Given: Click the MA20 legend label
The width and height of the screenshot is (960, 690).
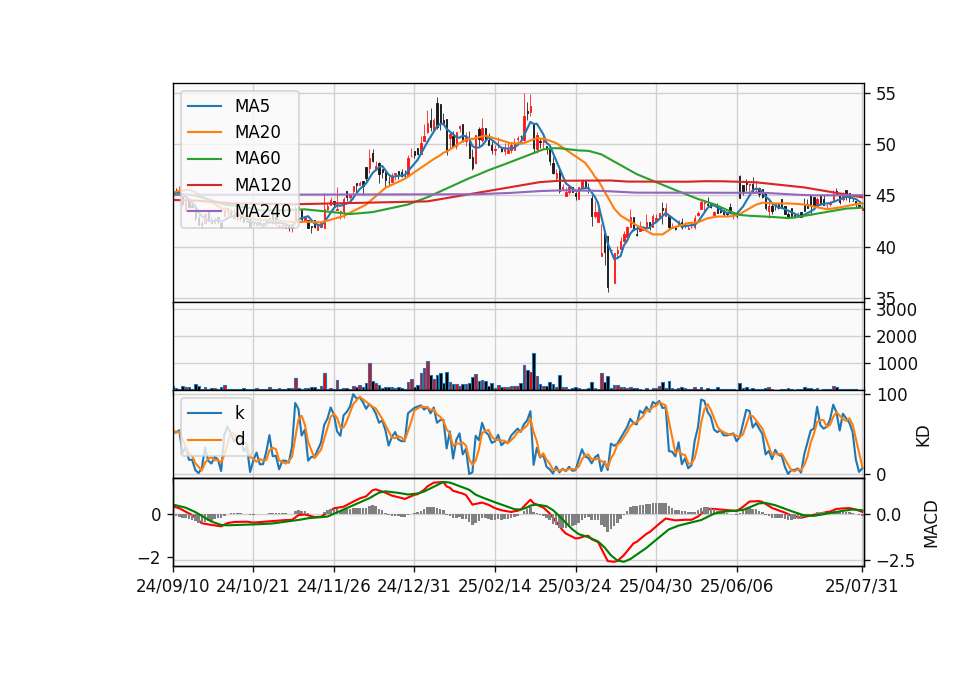Looking at the screenshot, I should (257, 132).
